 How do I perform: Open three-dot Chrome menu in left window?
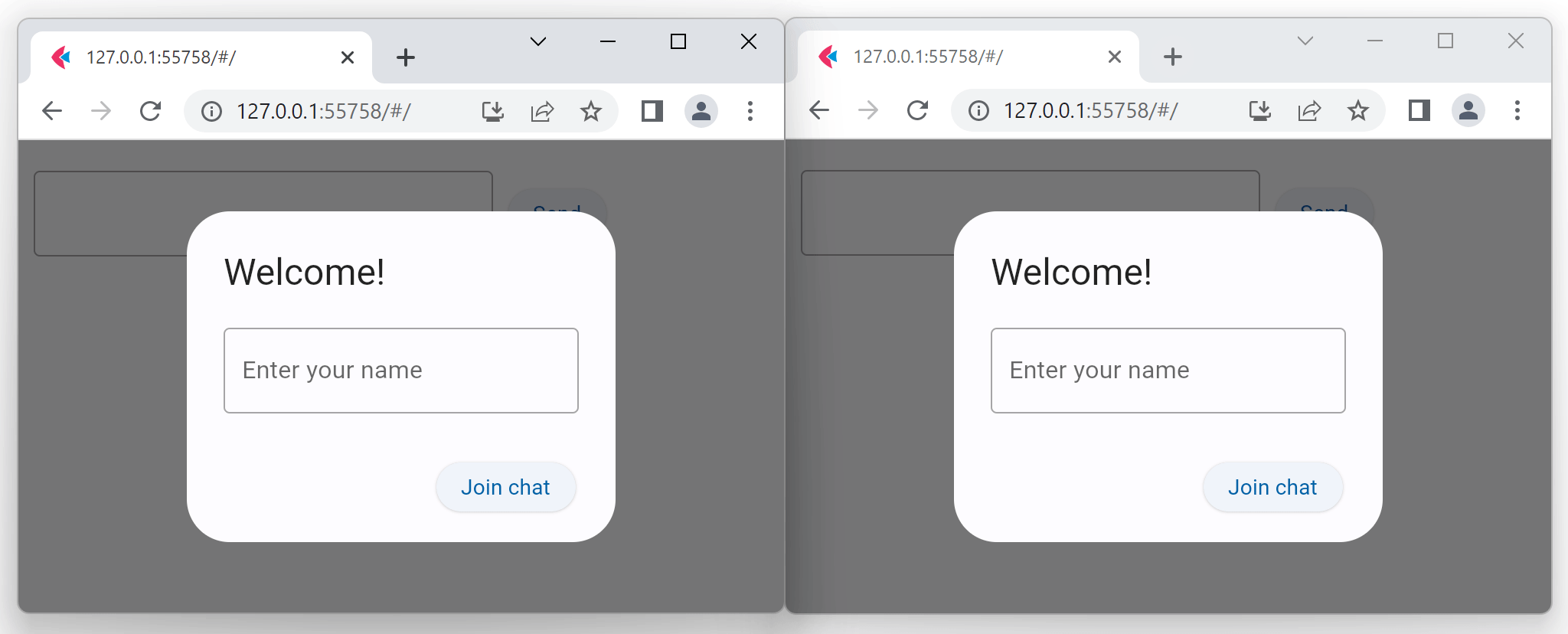coord(750,112)
